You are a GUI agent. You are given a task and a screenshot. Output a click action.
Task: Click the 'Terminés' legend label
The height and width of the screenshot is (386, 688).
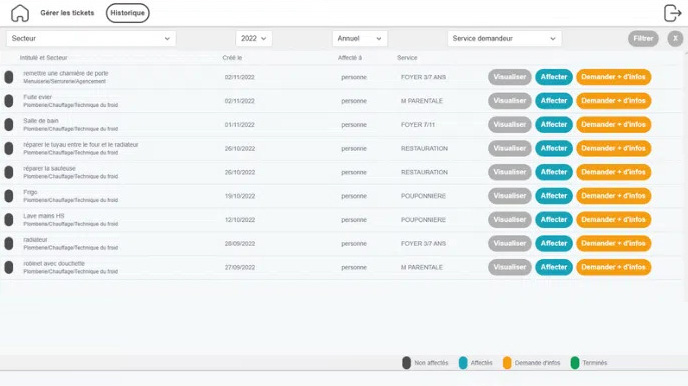(595, 363)
